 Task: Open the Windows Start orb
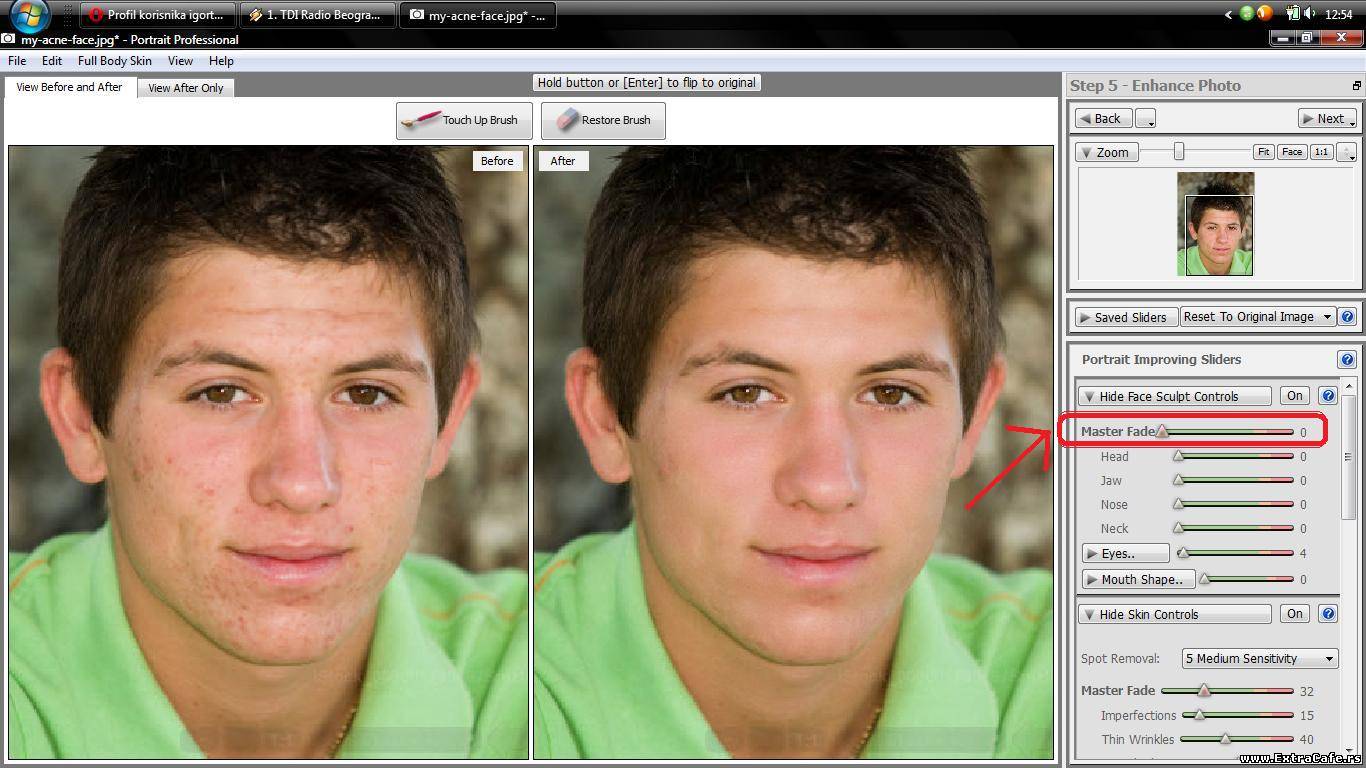click(29, 15)
